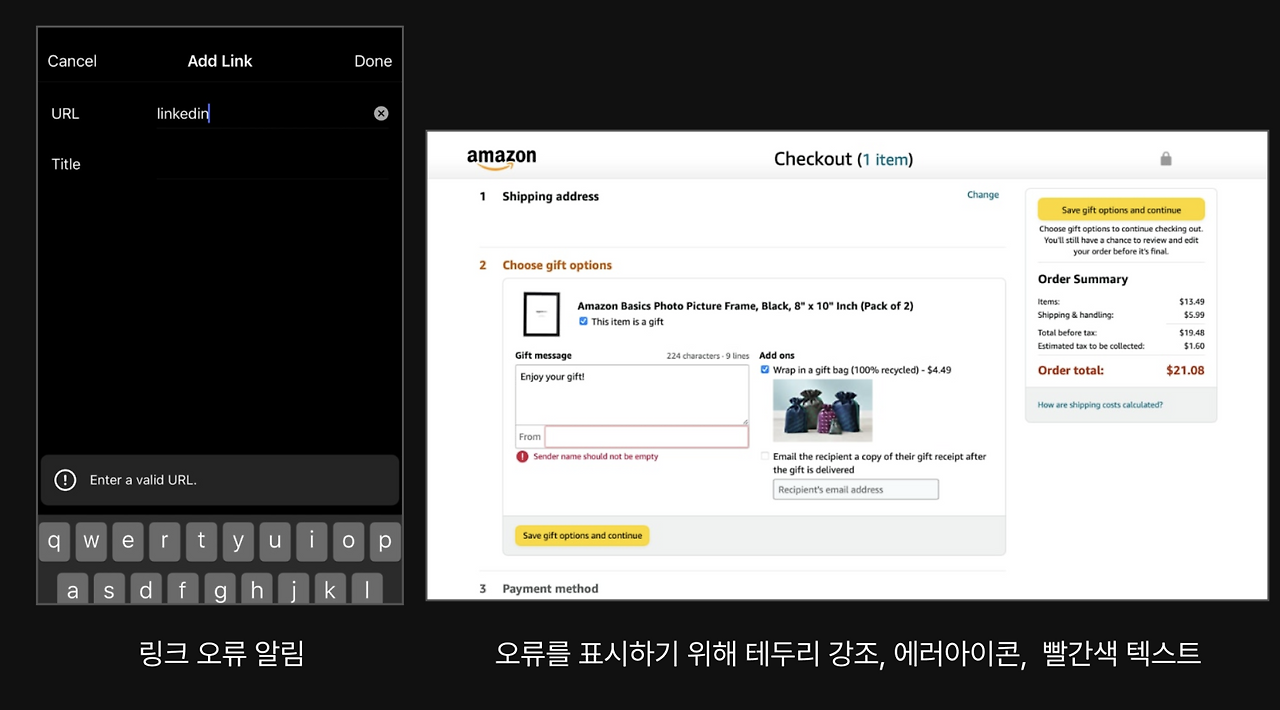The height and width of the screenshot is (710, 1280).
Task: Enable emailing the recipient a gift receipt copy
Action: point(765,456)
